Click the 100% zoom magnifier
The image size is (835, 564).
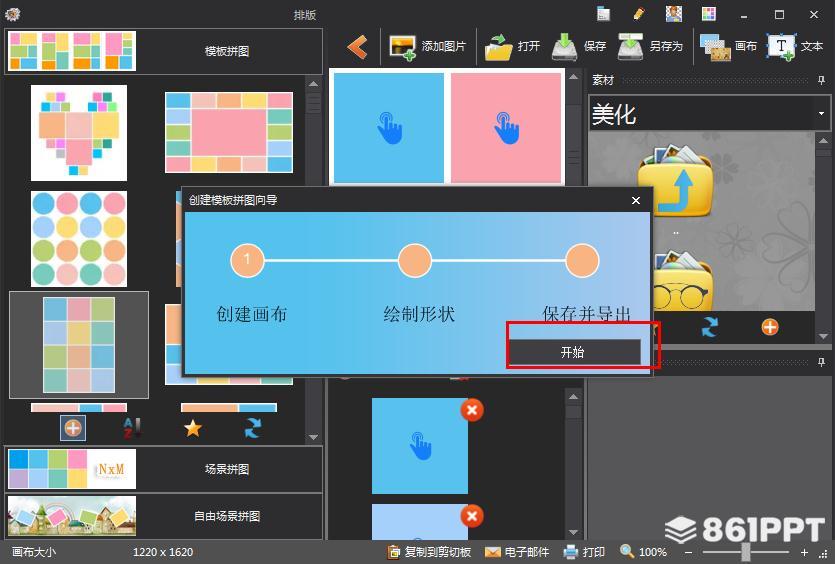click(x=627, y=552)
